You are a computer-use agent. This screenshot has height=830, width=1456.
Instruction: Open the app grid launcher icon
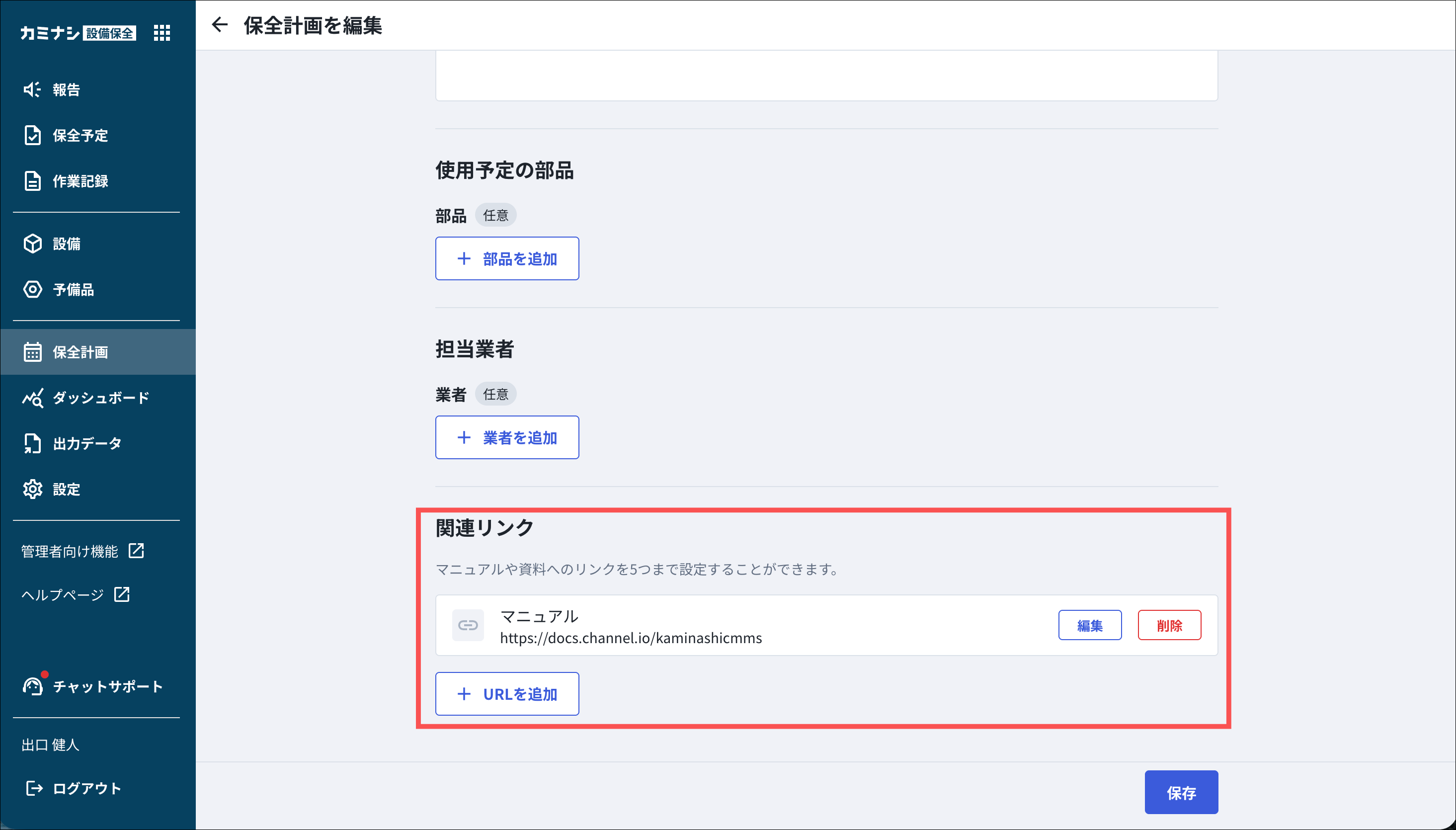point(162,33)
